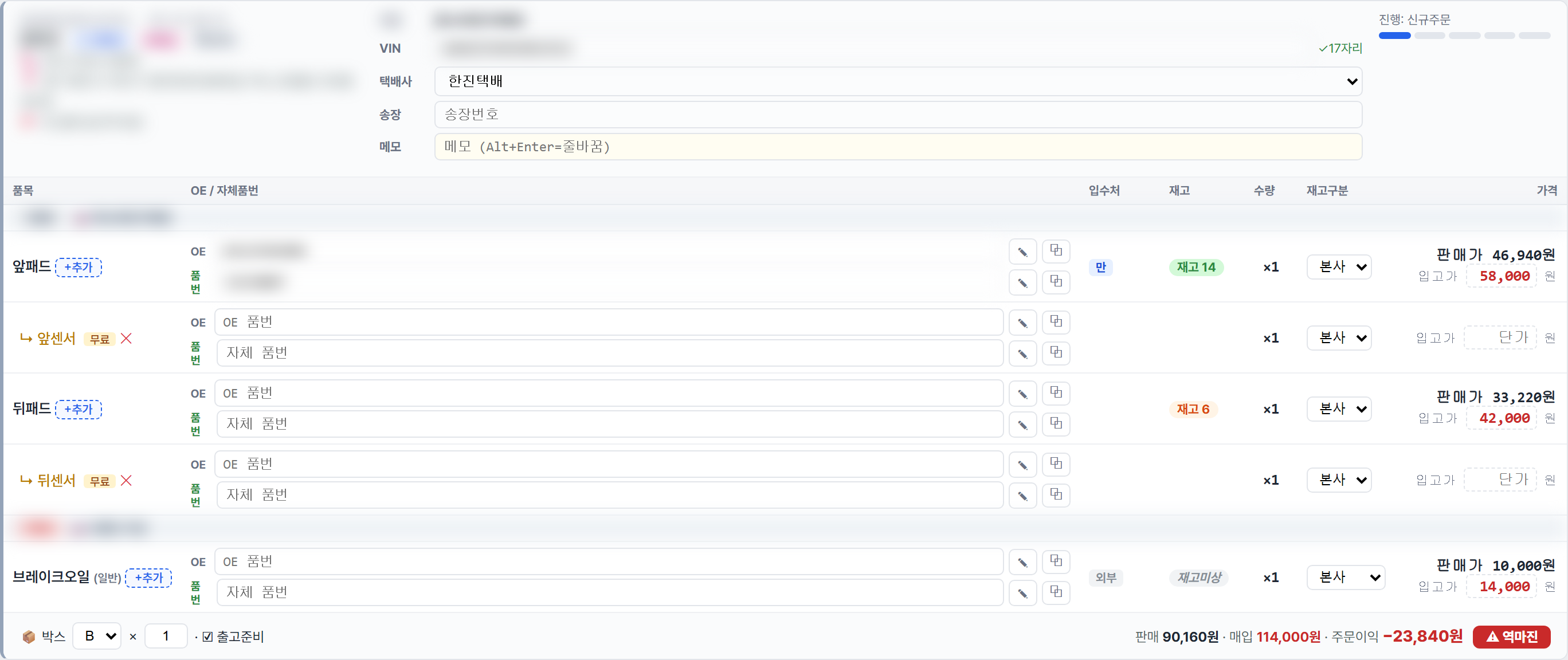Screen dimensions: 1568x660
Task: Remove 앞센서 with the red X icon
Action: (x=126, y=338)
